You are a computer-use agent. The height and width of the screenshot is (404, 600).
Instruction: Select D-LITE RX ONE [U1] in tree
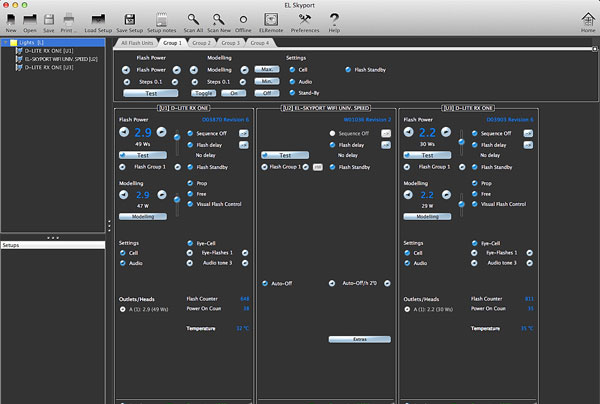tap(44, 51)
